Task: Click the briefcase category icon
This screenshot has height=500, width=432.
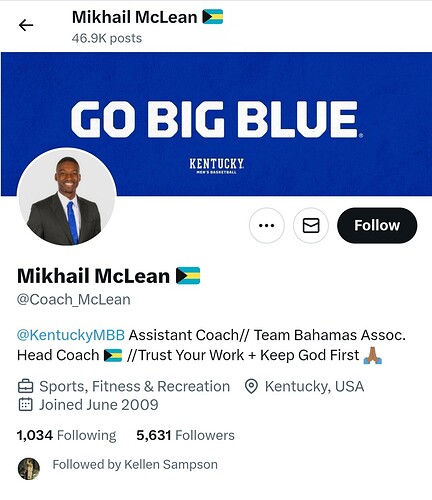Action: click(x=25, y=387)
